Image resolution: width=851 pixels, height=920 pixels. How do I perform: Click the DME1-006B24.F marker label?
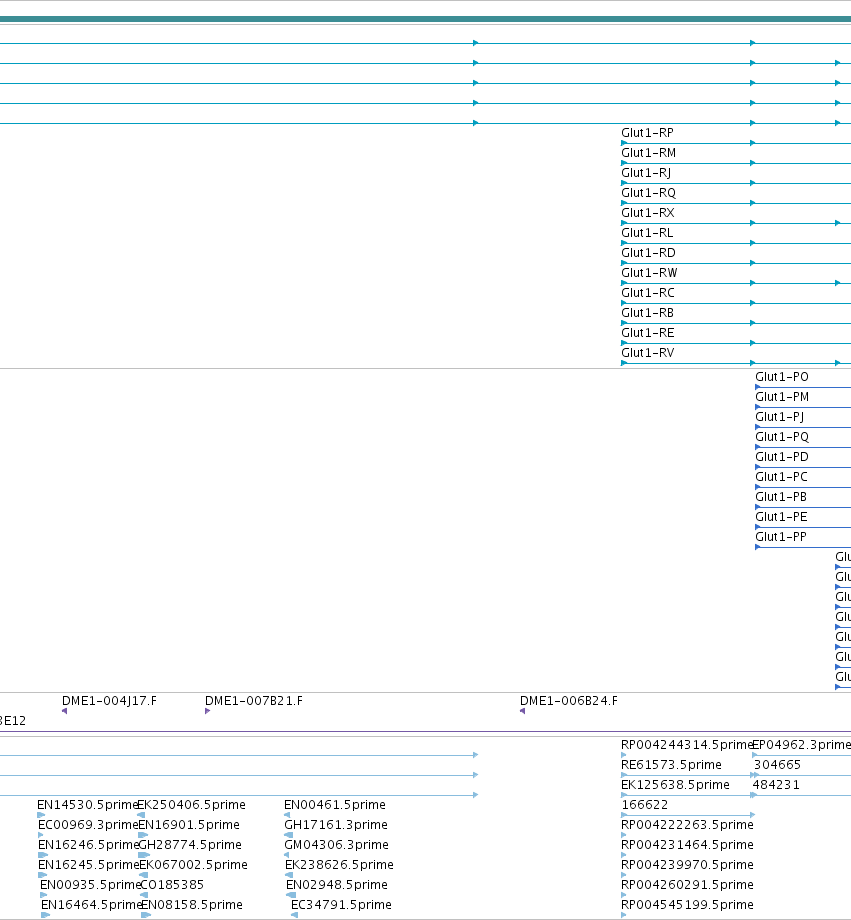(569, 701)
